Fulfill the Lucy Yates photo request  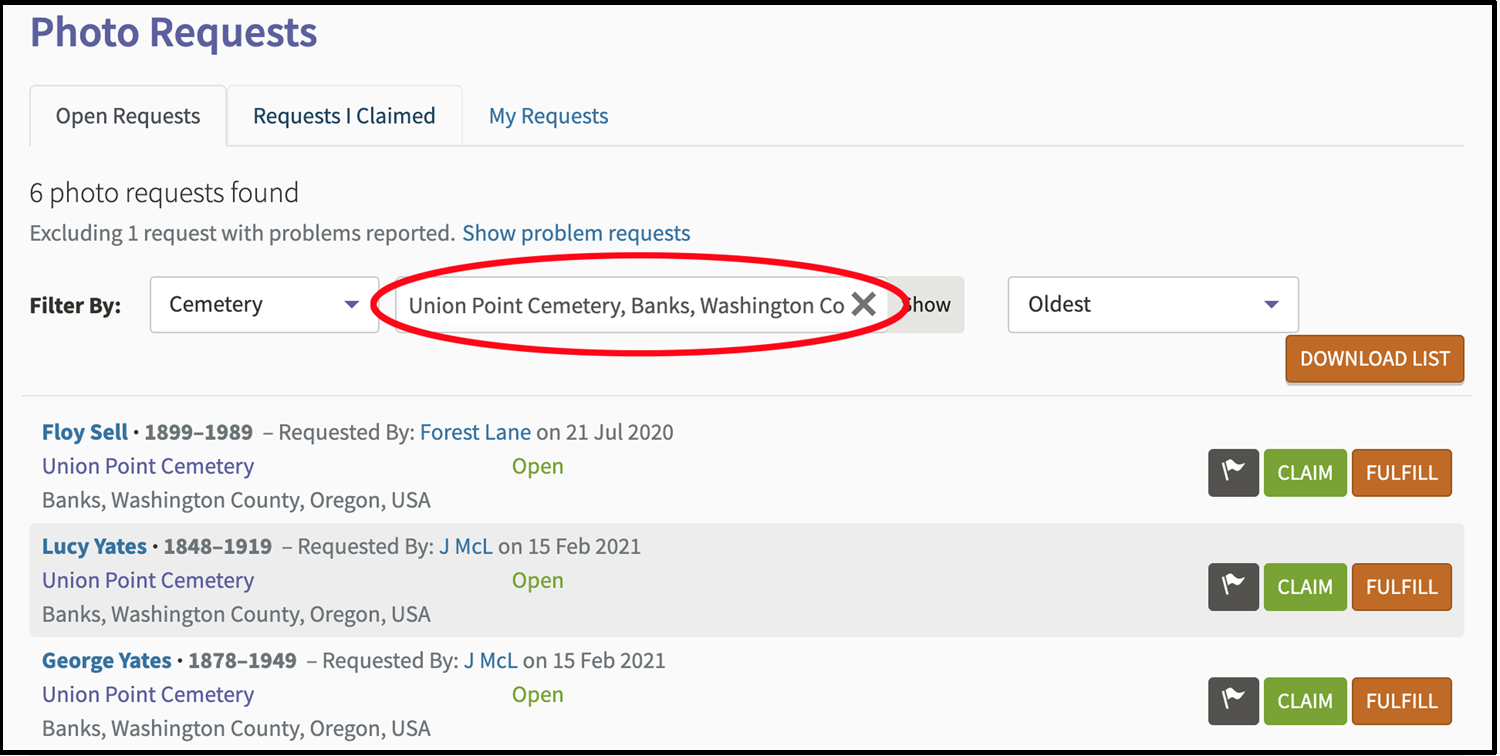click(1401, 587)
